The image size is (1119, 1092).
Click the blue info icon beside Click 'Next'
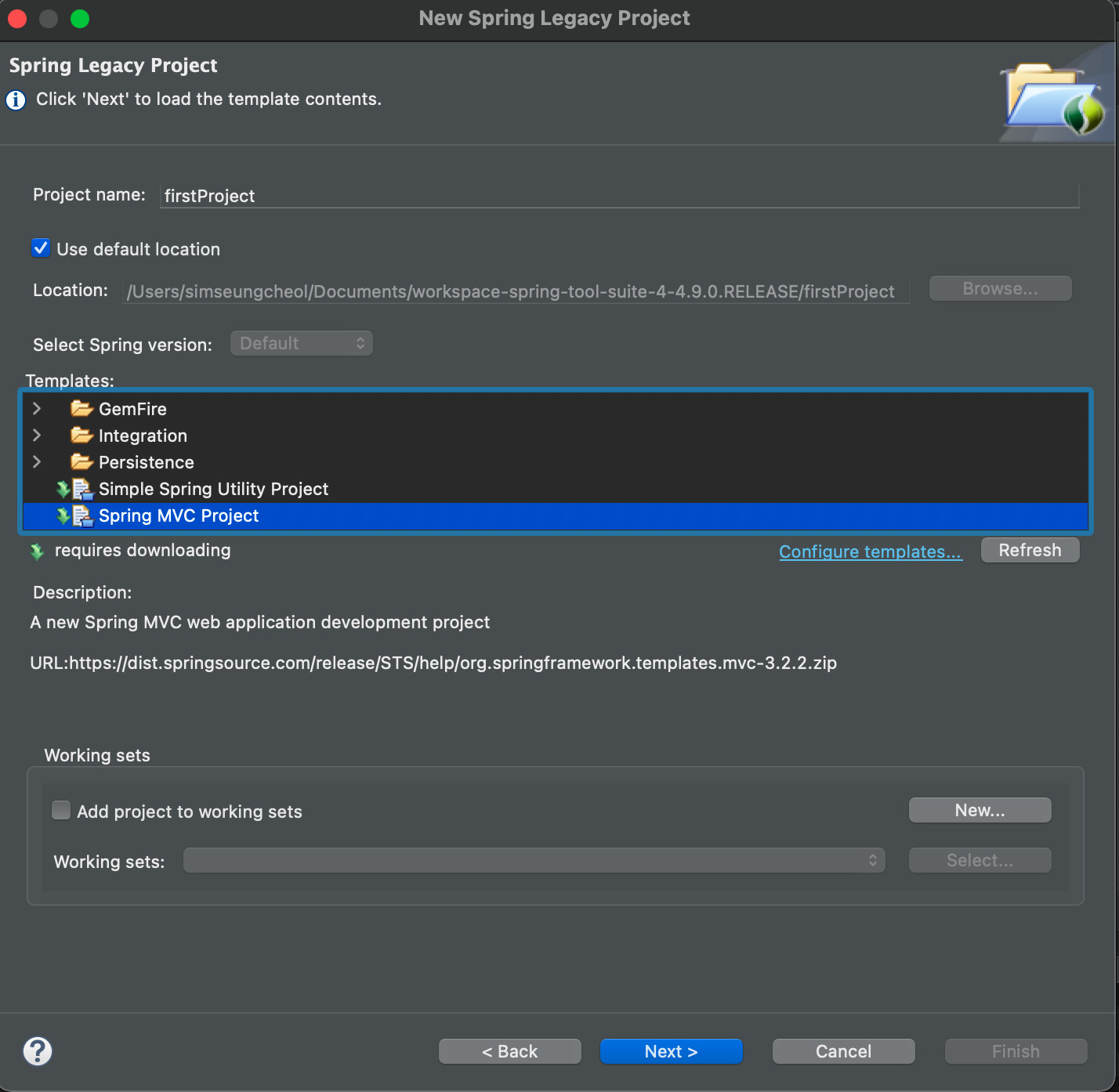click(x=16, y=100)
